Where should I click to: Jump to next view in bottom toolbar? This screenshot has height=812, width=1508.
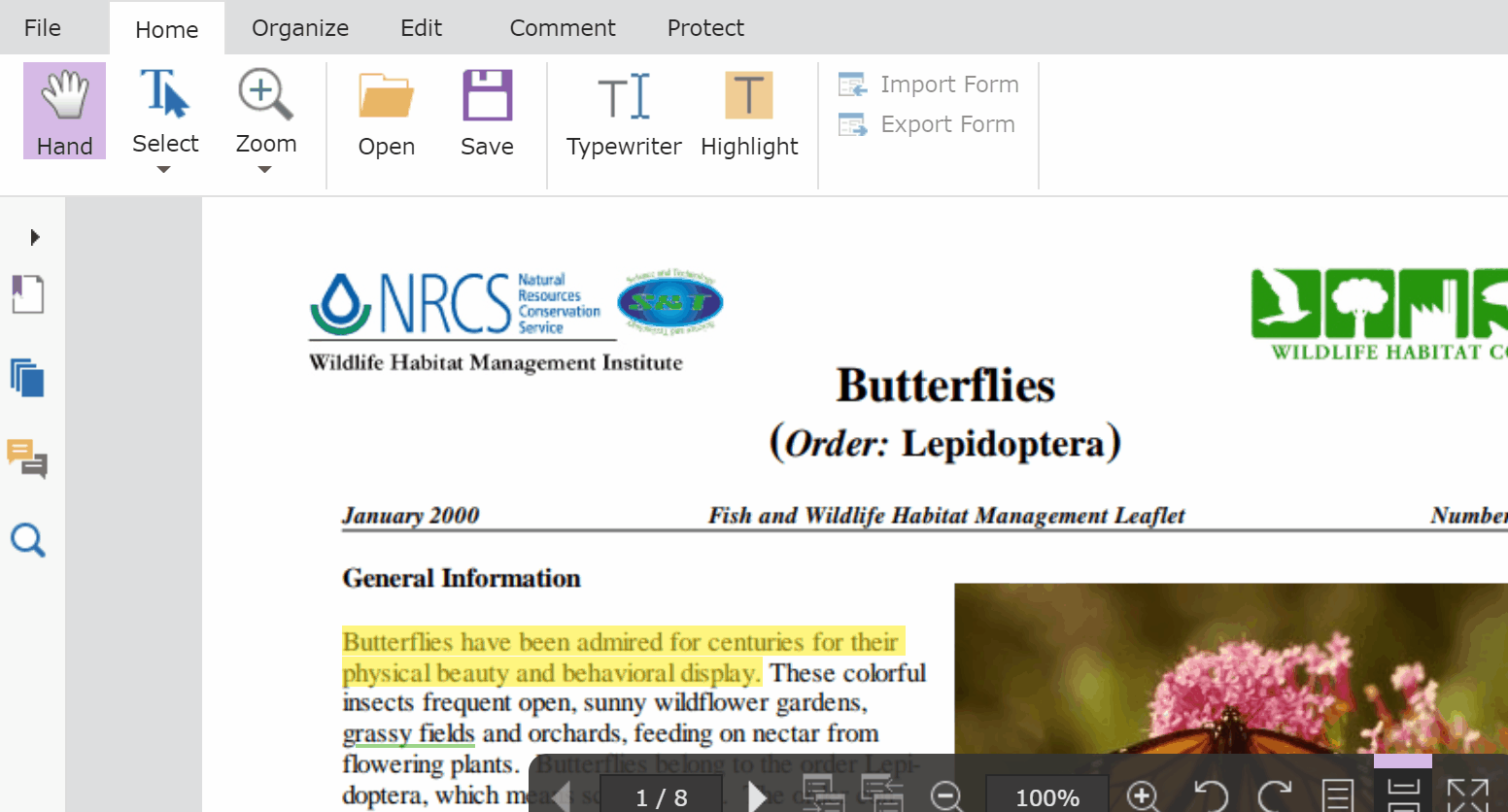882,795
